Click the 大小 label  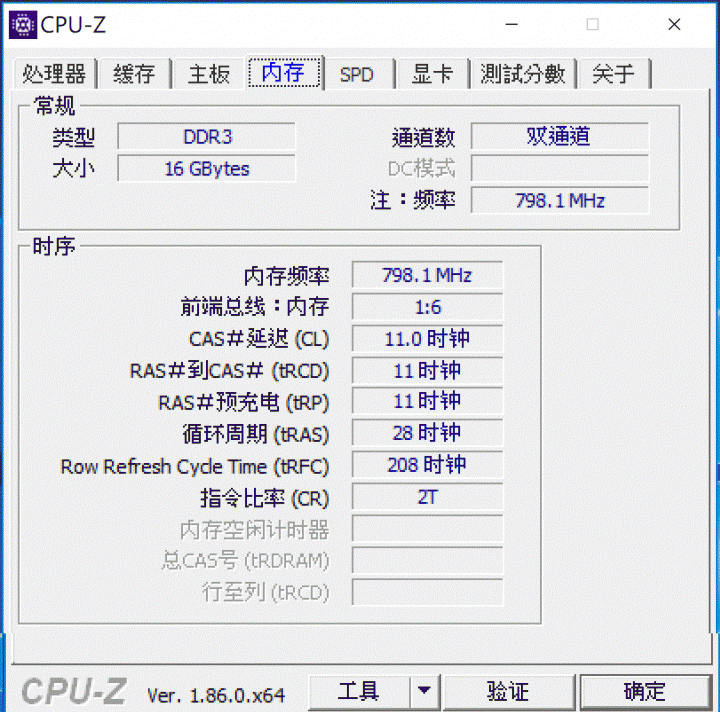pos(73,169)
